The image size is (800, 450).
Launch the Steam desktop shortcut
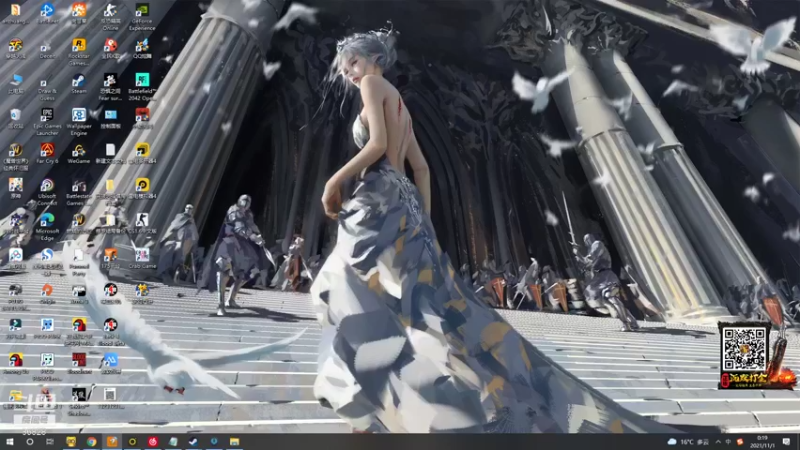(79, 84)
